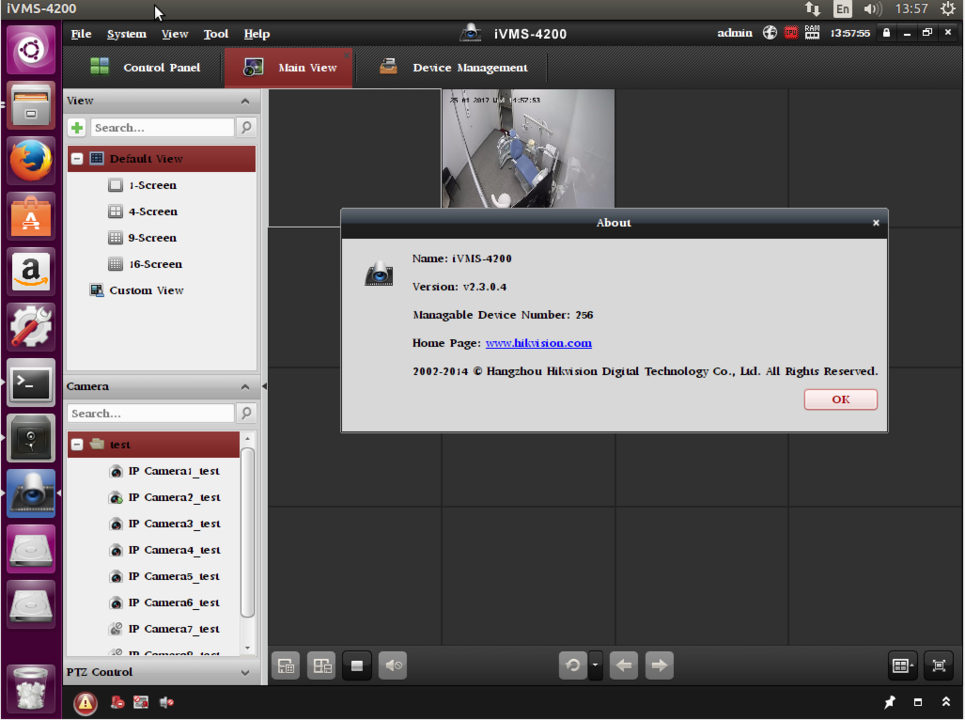Start auto-switch cycle button

tap(573, 665)
